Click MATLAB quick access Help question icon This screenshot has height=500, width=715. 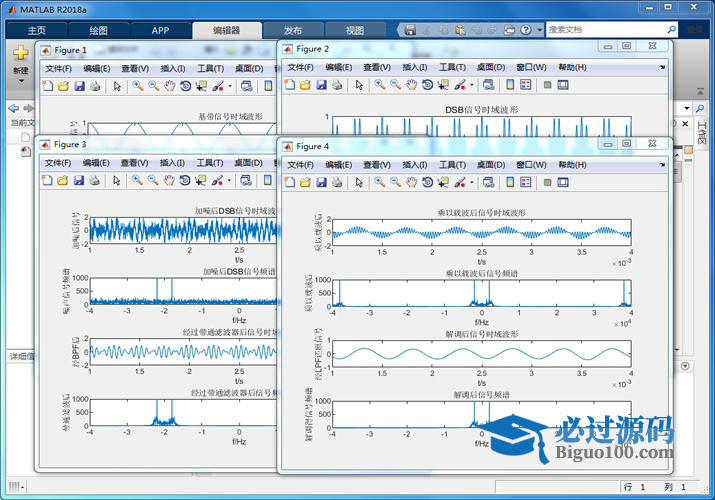526,30
